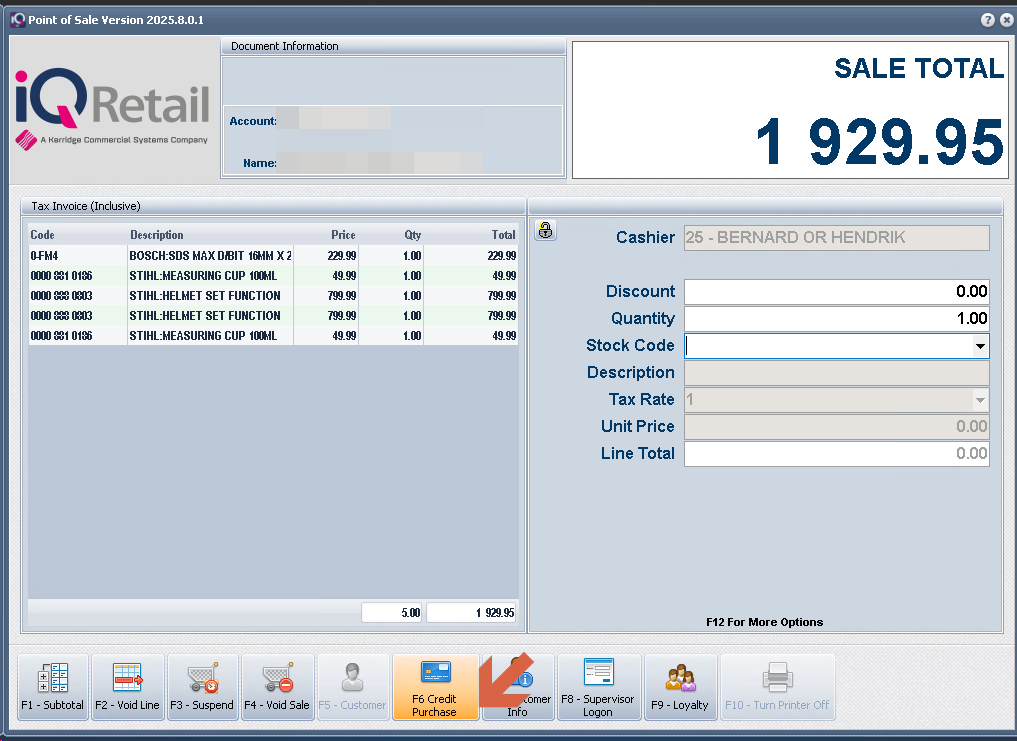The image size is (1017, 741).
Task: Click the Total column header
Action: (x=503, y=235)
